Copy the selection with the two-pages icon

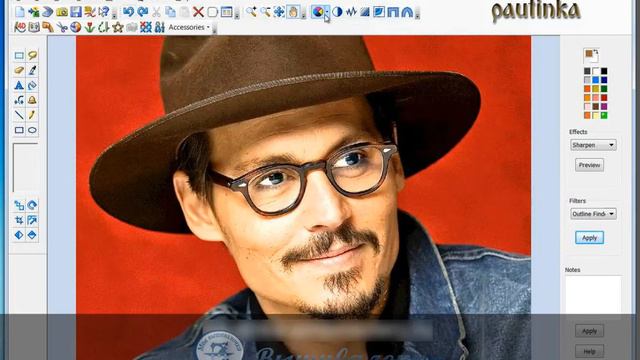(x=170, y=12)
